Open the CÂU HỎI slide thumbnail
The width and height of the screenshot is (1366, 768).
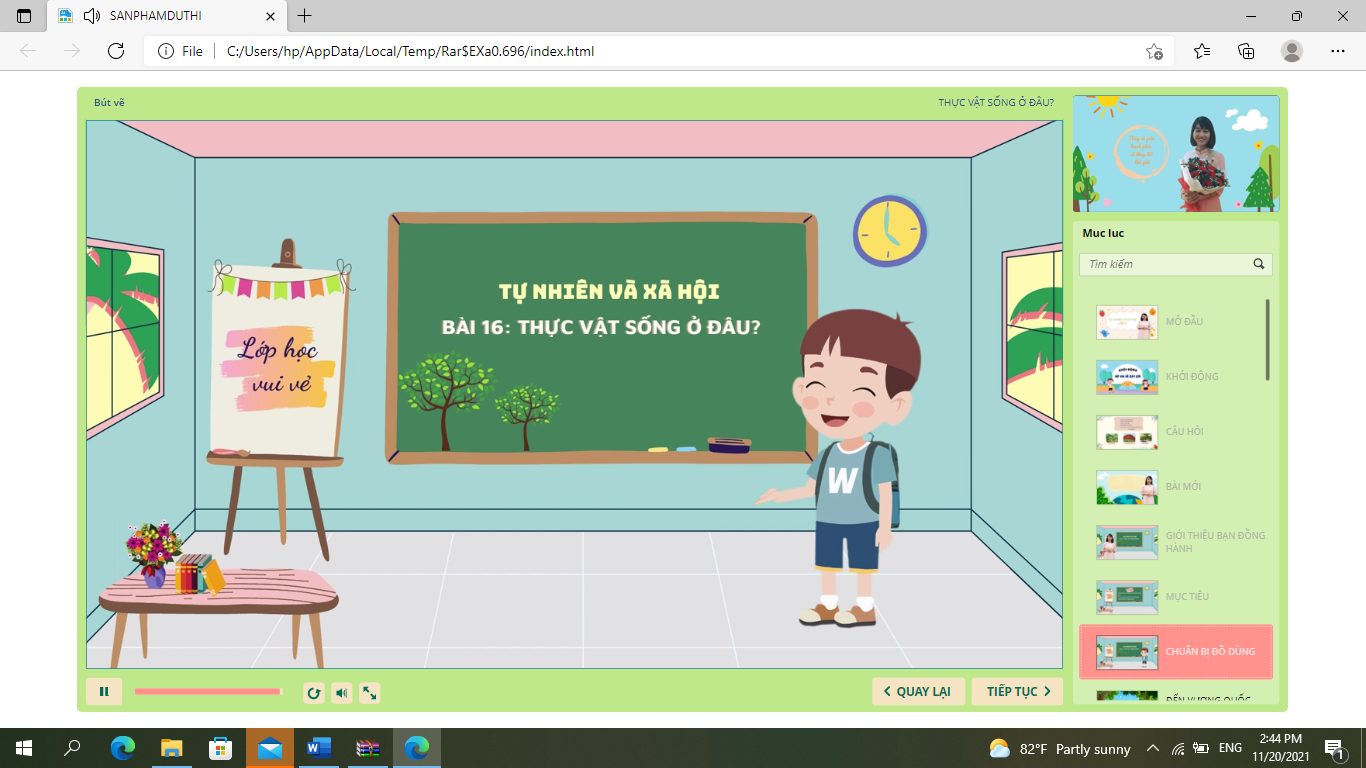coord(1127,432)
